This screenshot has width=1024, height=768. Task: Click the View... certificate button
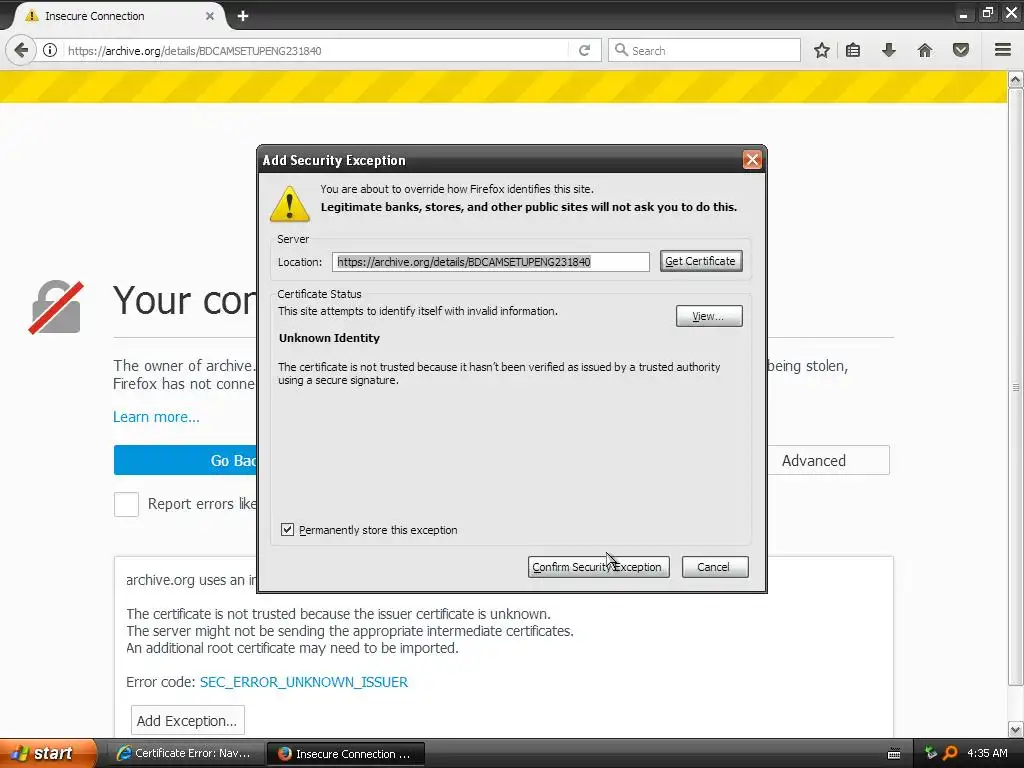click(x=709, y=316)
